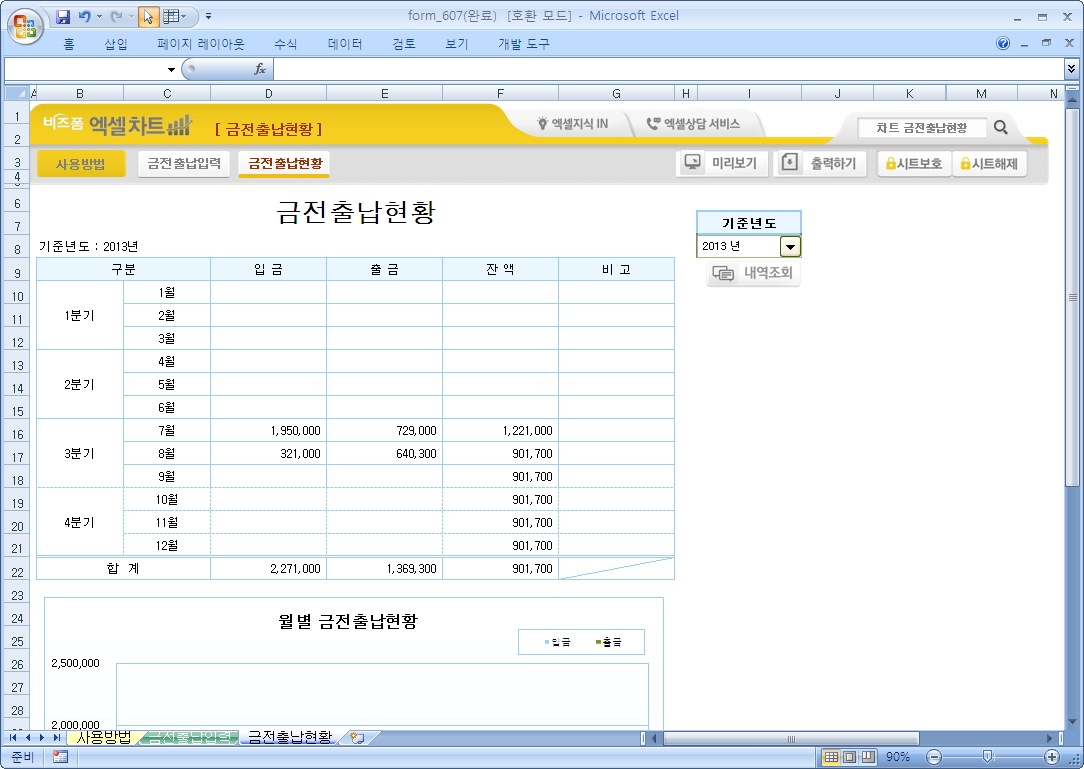This screenshot has width=1084, height=769.
Task: Click the Undo arrow icon
Action: click(x=84, y=17)
